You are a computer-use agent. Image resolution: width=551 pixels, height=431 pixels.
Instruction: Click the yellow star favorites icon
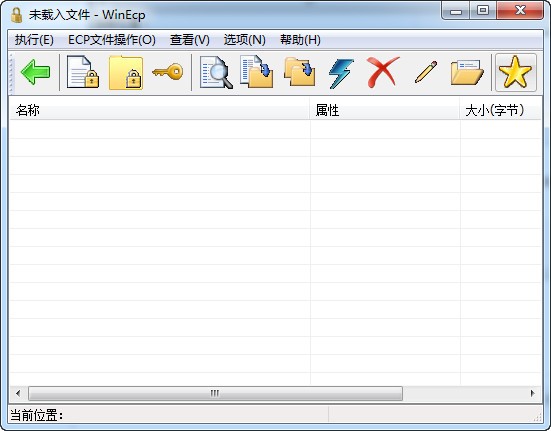(x=516, y=72)
